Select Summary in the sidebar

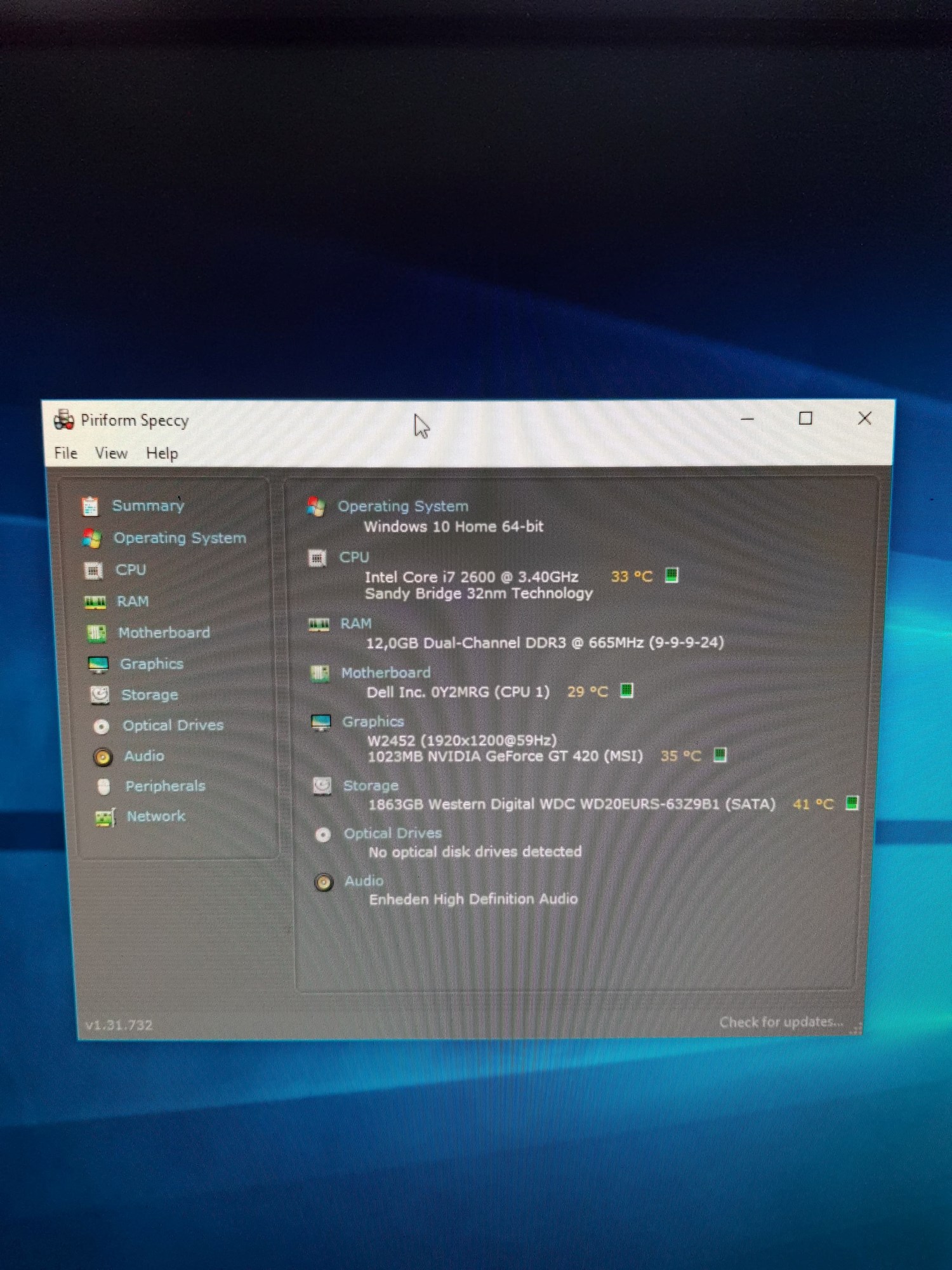(148, 505)
